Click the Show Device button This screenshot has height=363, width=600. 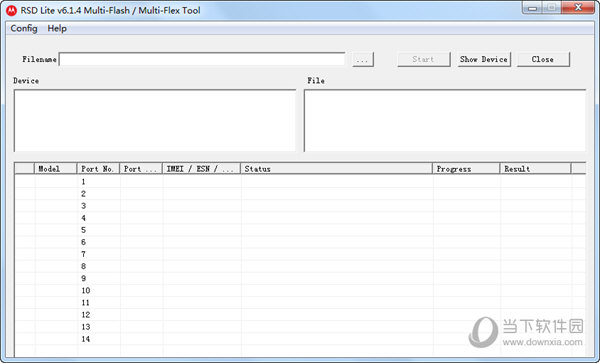[x=484, y=59]
